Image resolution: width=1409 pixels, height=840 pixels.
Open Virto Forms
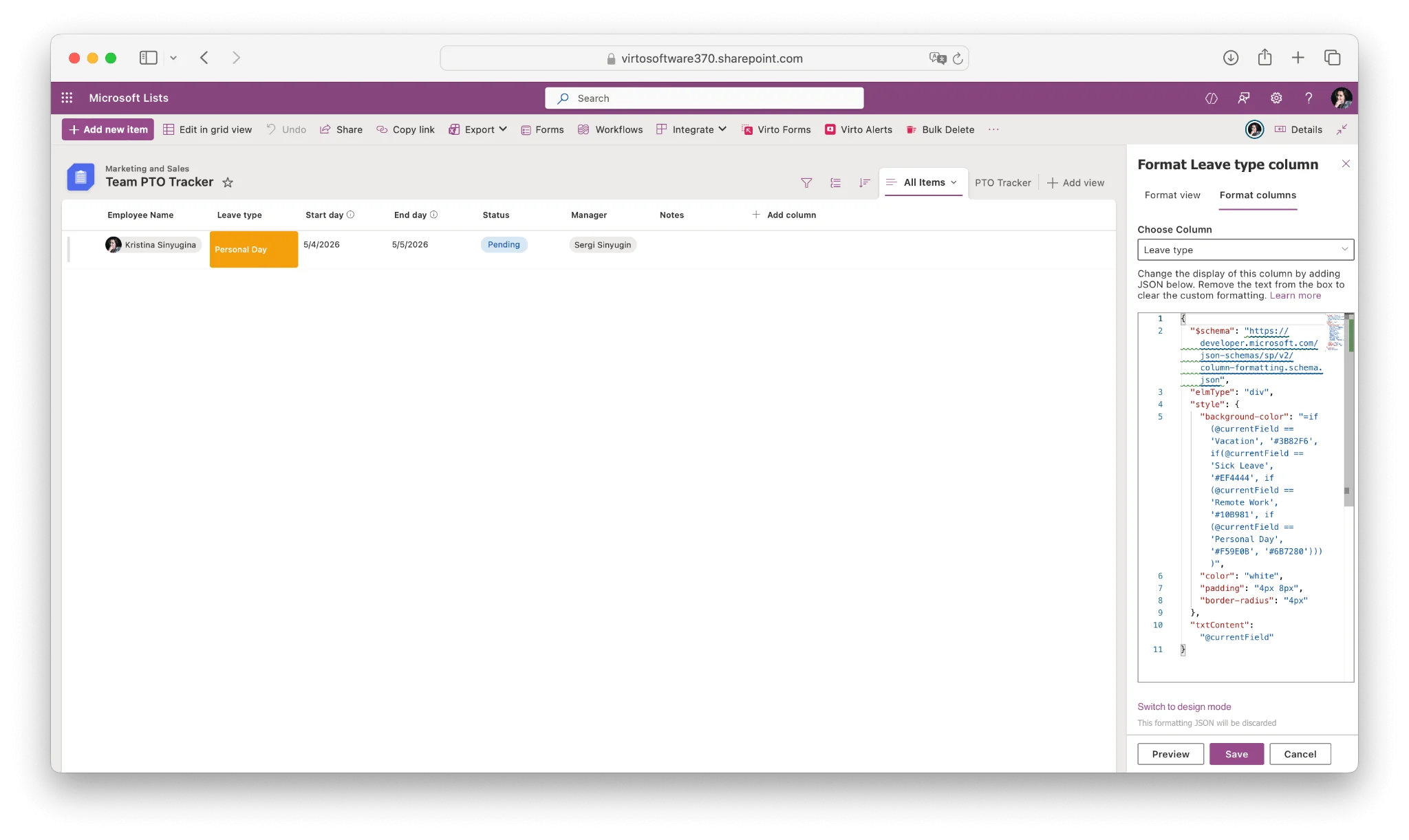(776, 129)
